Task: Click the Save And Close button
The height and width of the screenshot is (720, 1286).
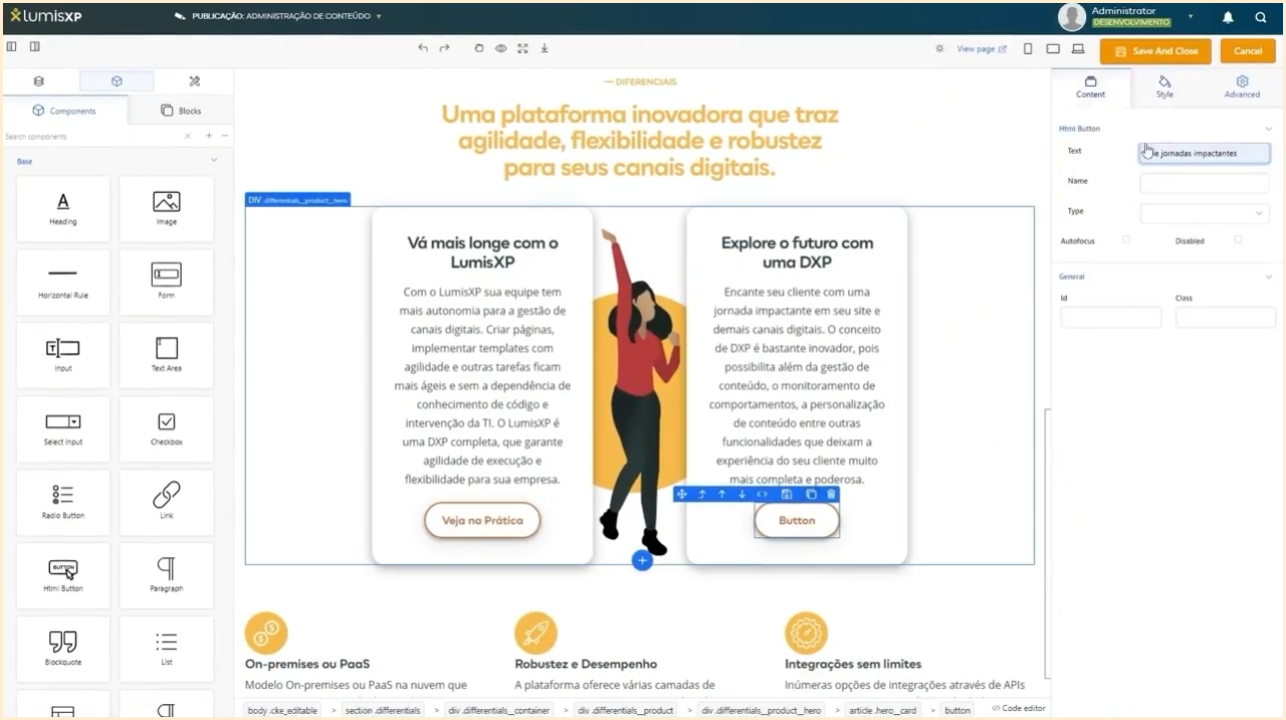Action: pos(1154,50)
